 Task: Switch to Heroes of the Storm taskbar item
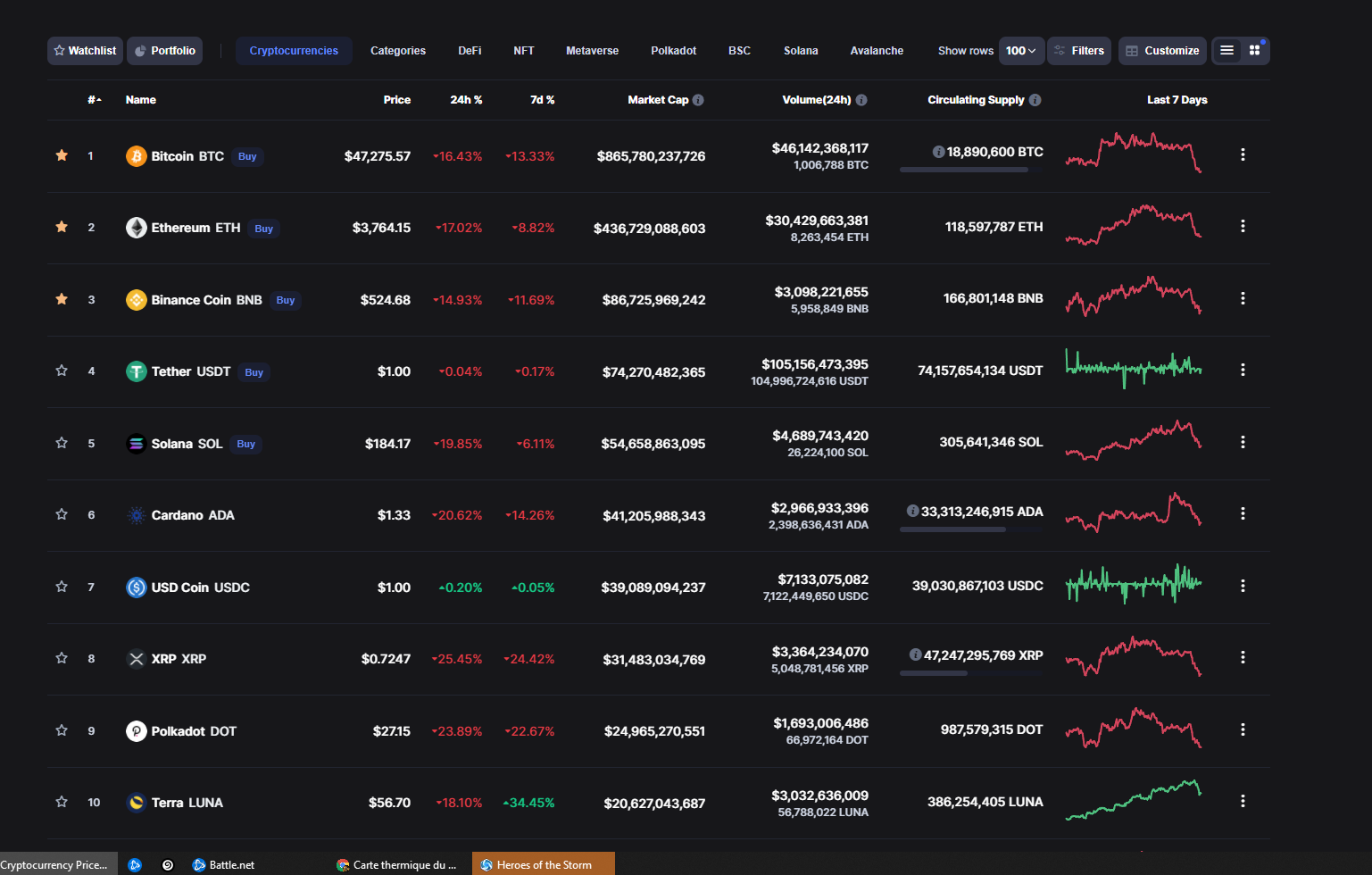tap(543, 864)
